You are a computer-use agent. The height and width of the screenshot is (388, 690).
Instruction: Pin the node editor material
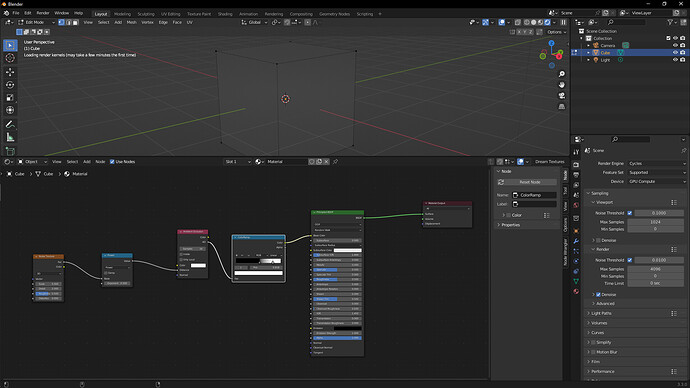[335, 162]
